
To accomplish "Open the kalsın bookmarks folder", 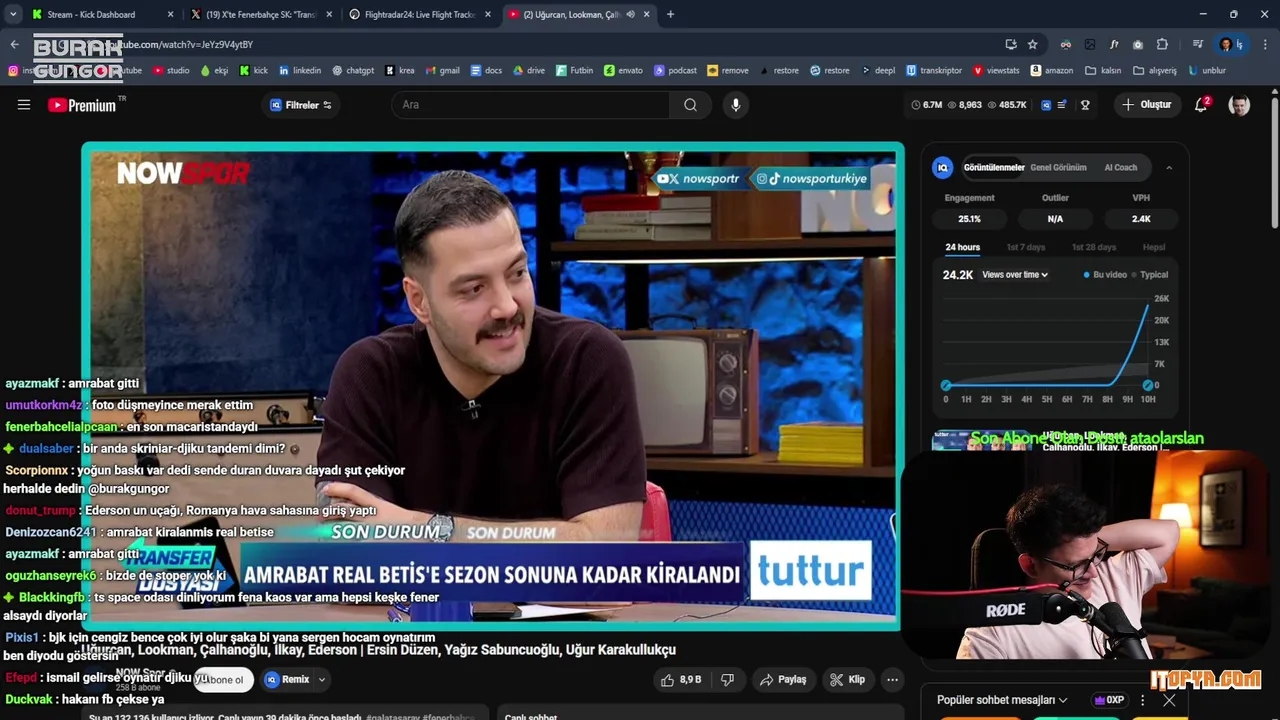I will click(x=1103, y=71).
